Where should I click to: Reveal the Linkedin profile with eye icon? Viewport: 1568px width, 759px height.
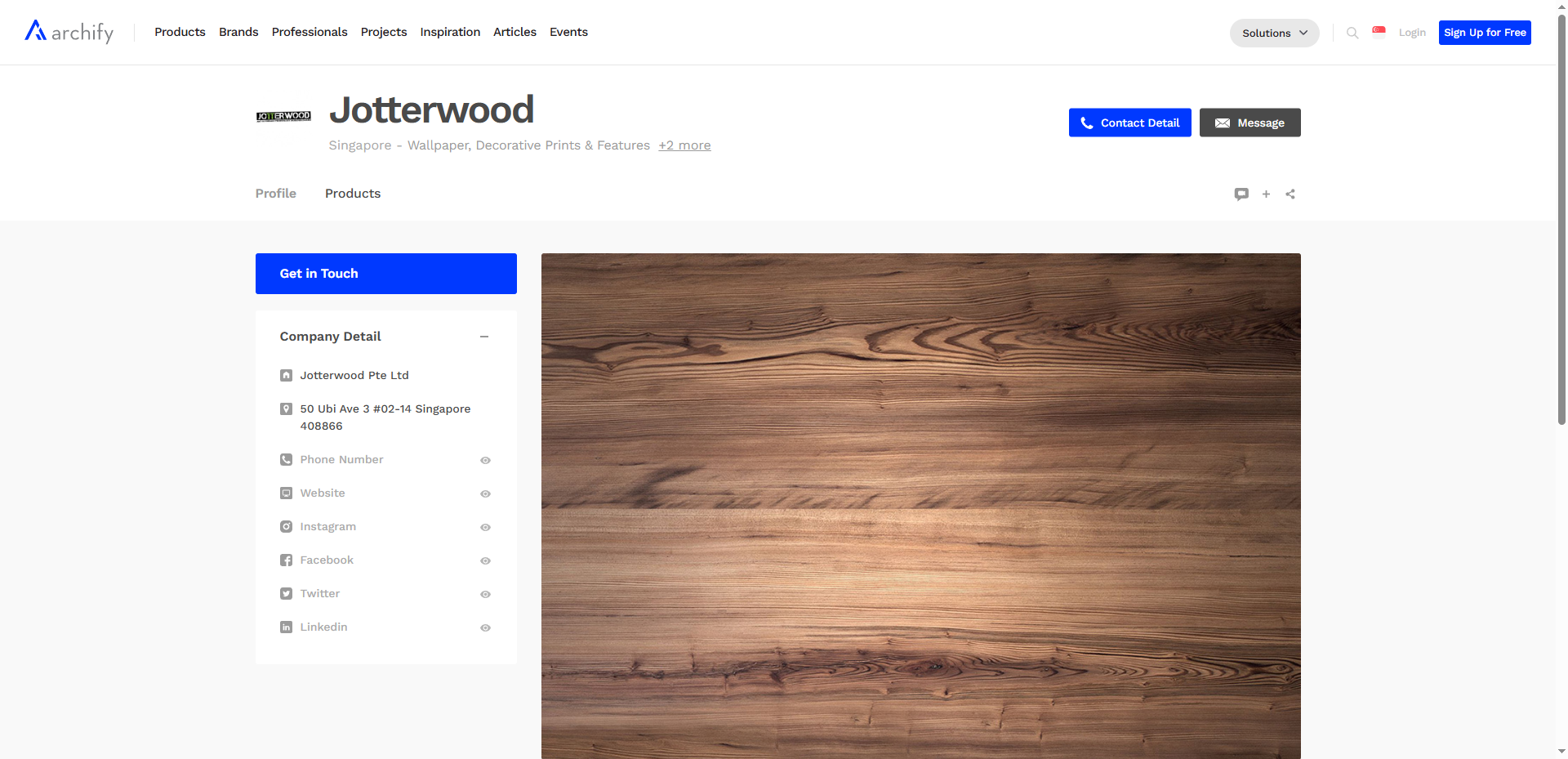click(x=485, y=628)
